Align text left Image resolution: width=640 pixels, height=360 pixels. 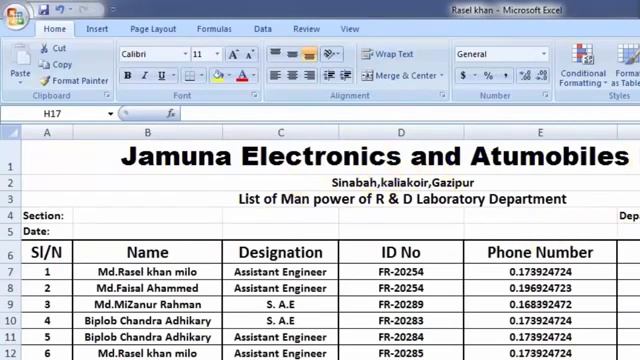click(x=276, y=76)
